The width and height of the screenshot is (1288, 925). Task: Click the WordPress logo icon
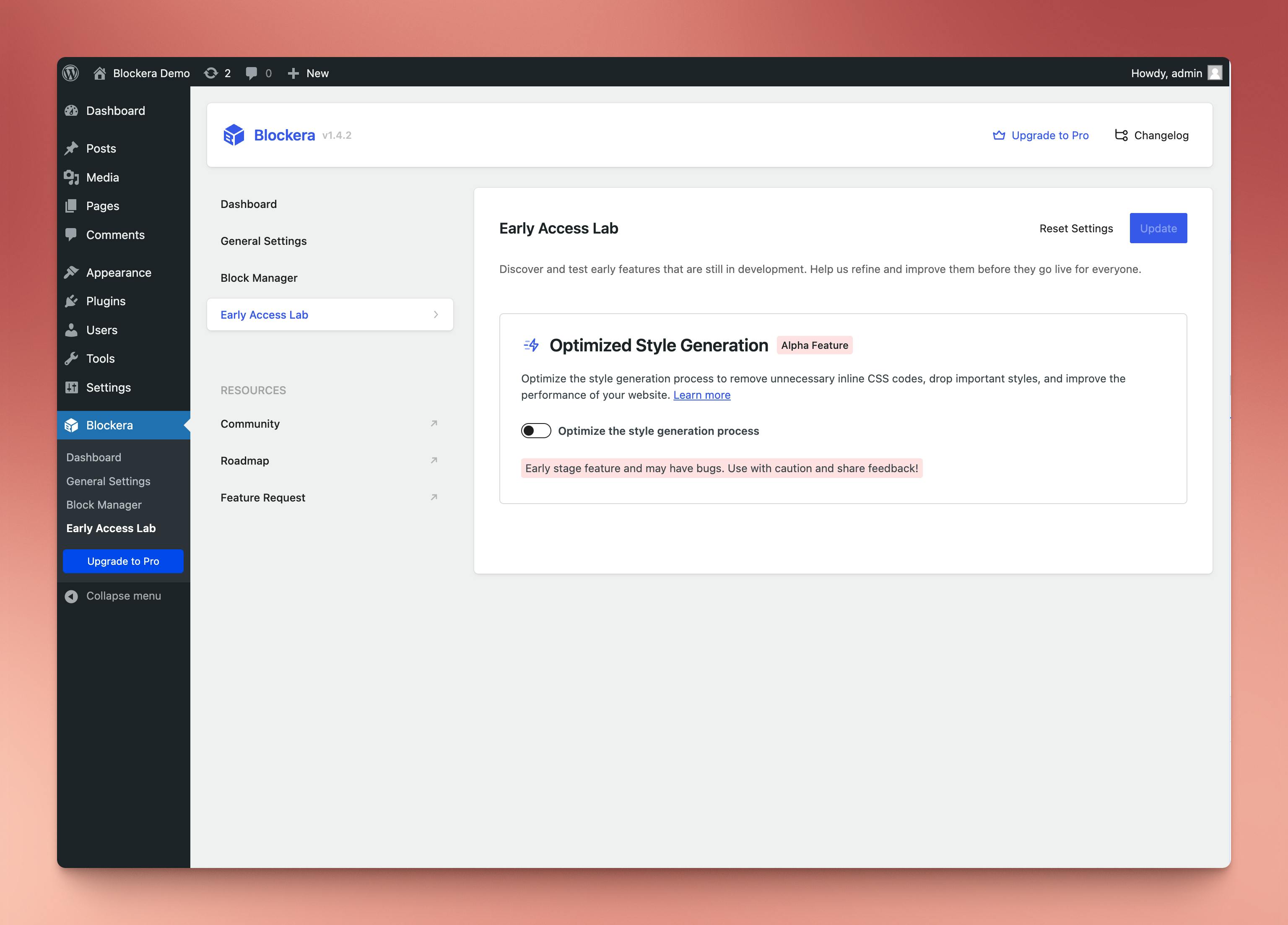point(70,73)
